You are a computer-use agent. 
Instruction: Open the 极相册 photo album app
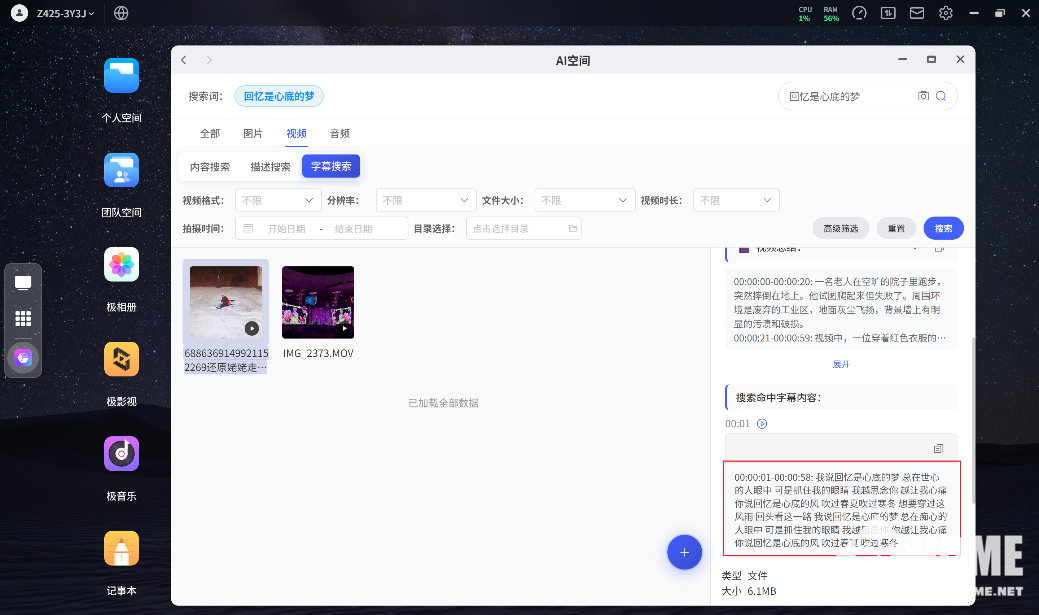pos(122,265)
